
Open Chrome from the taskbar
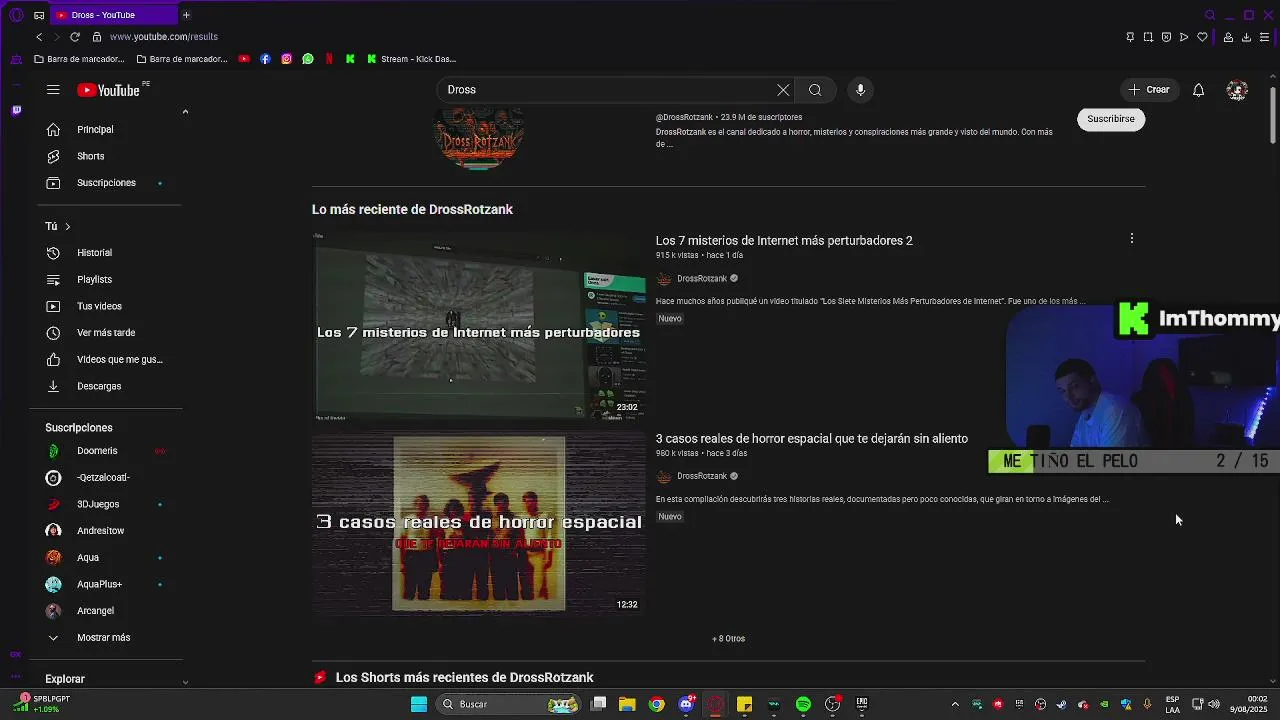point(656,704)
